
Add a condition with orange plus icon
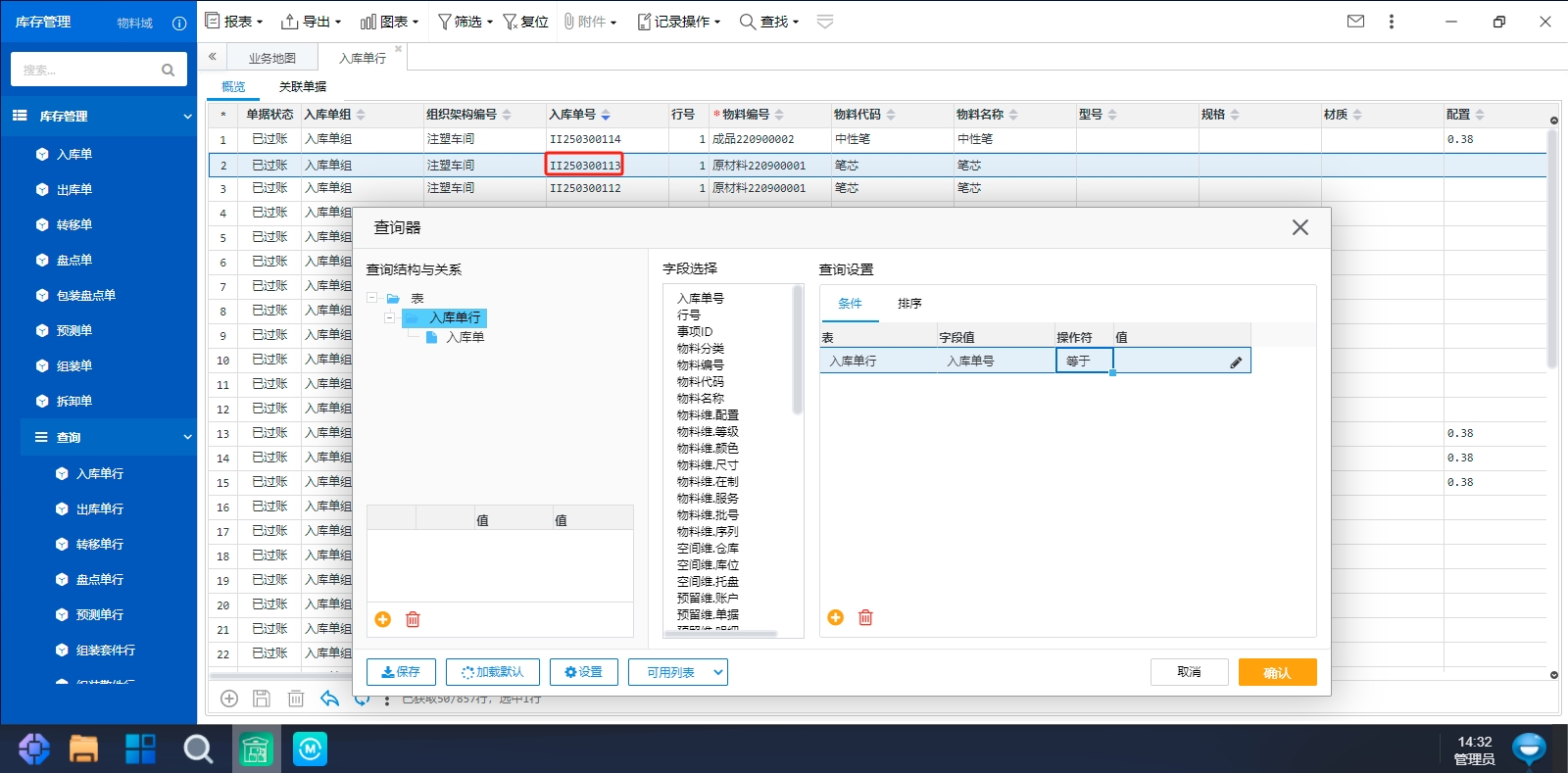pyautogui.click(x=835, y=617)
